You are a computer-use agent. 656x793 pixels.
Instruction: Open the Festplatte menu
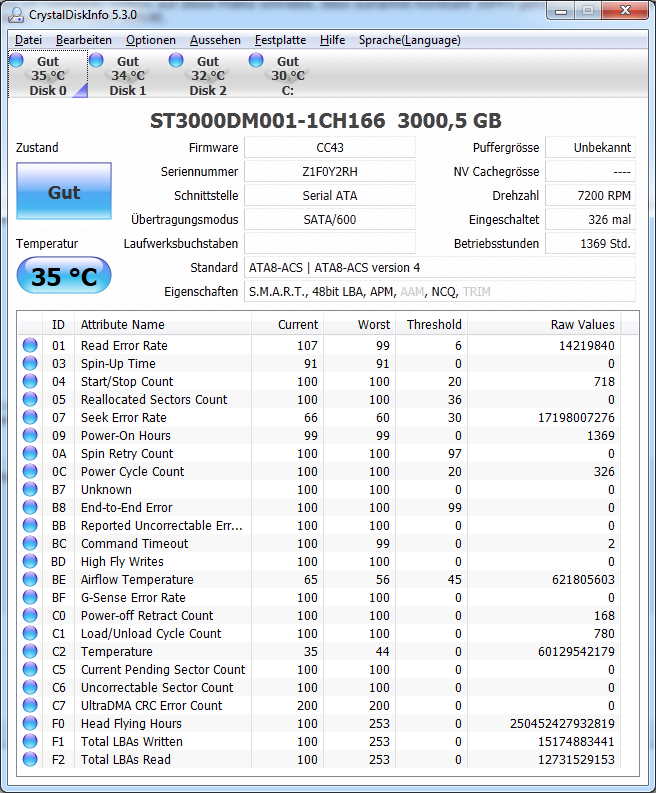click(x=280, y=40)
